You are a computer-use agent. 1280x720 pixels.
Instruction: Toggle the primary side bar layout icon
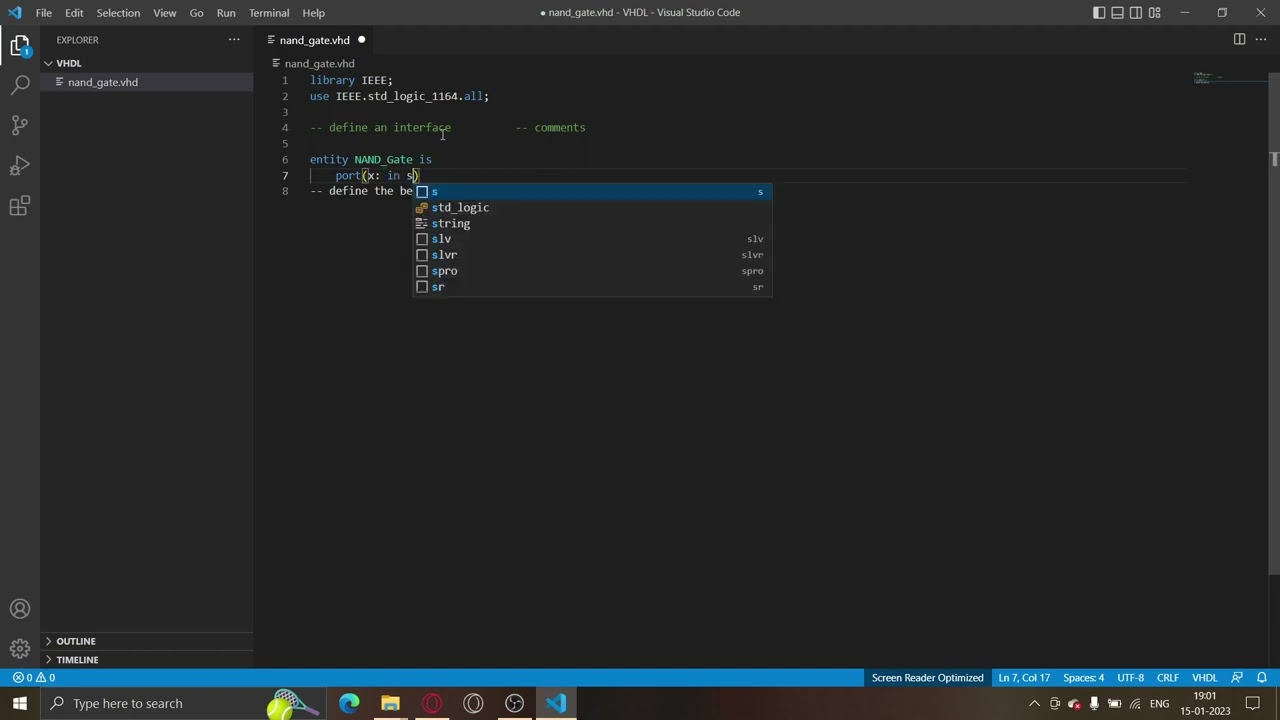tap(1099, 13)
